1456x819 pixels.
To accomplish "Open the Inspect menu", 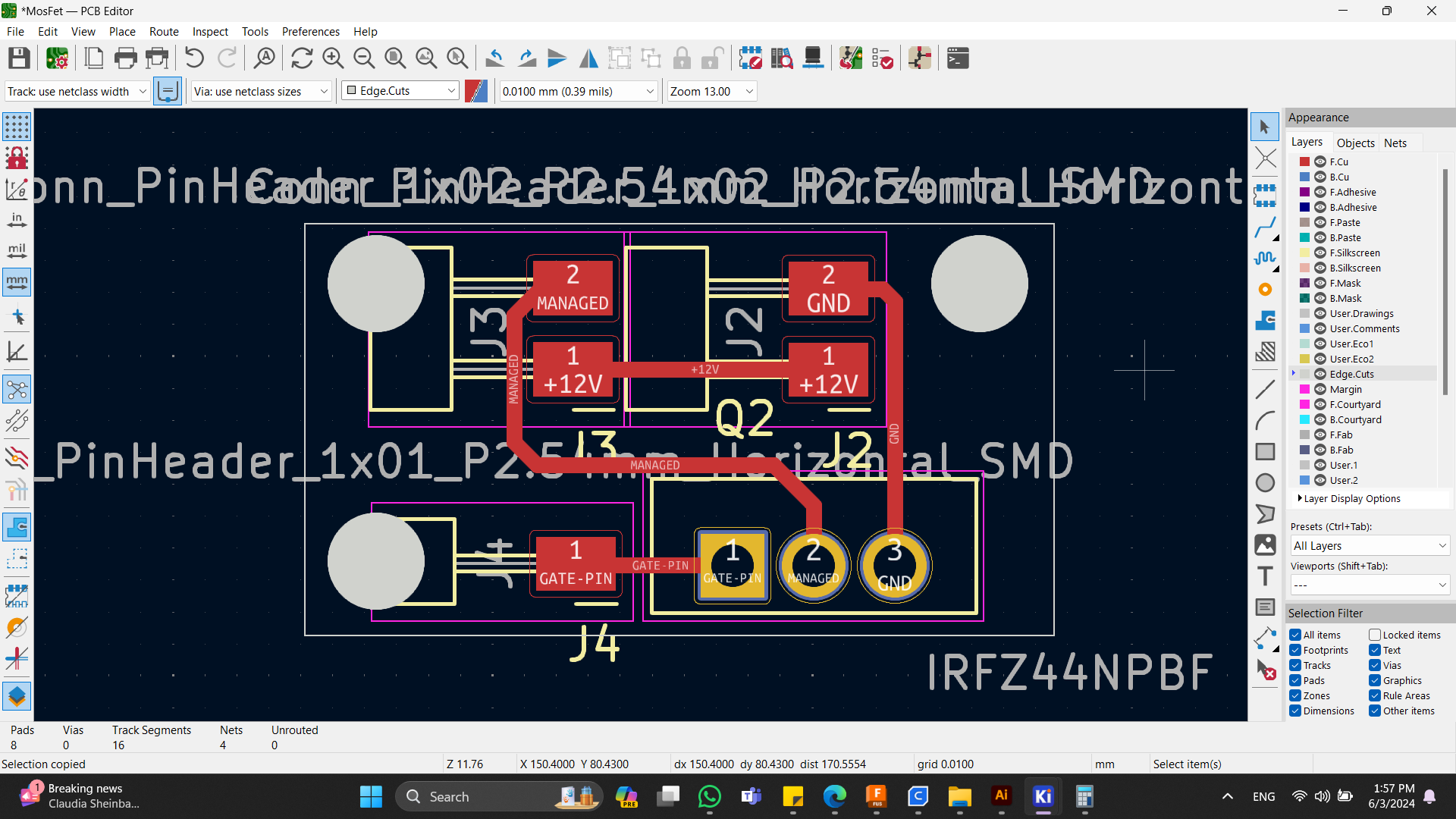I will pyautogui.click(x=210, y=31).
